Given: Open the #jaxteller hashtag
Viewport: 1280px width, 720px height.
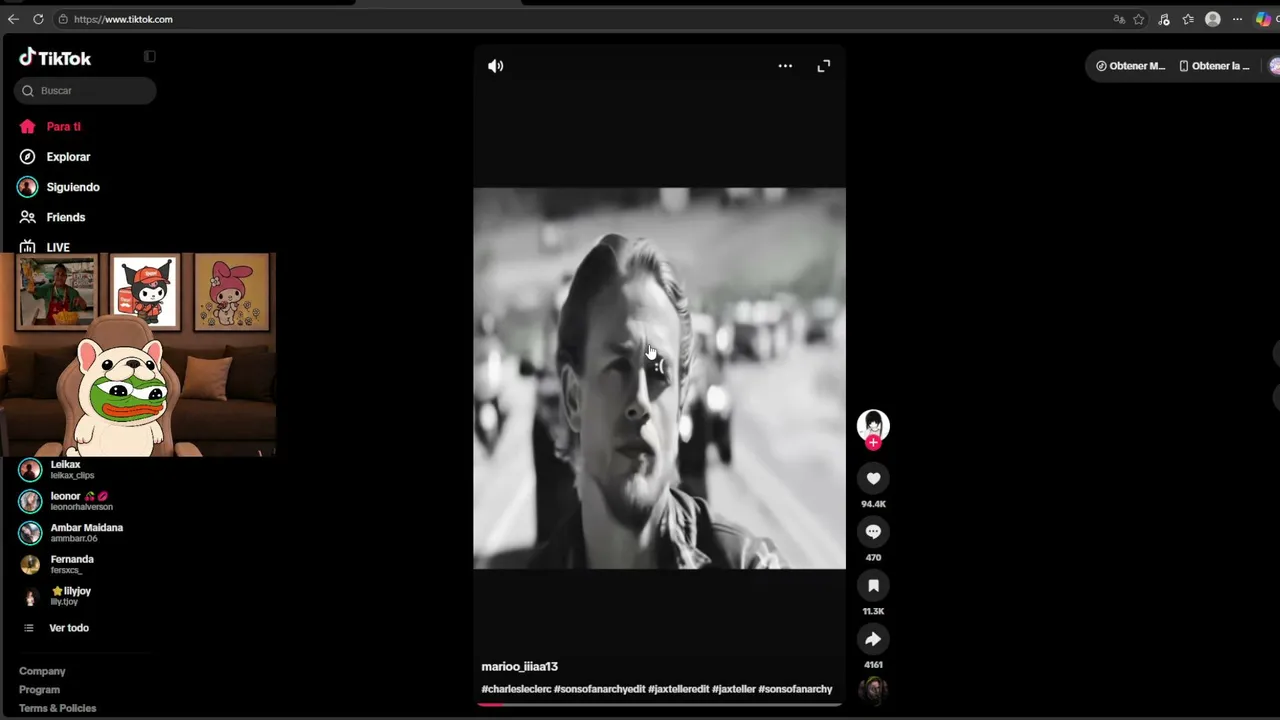Looking at the screenshot, I should click(x=734, y=689).
